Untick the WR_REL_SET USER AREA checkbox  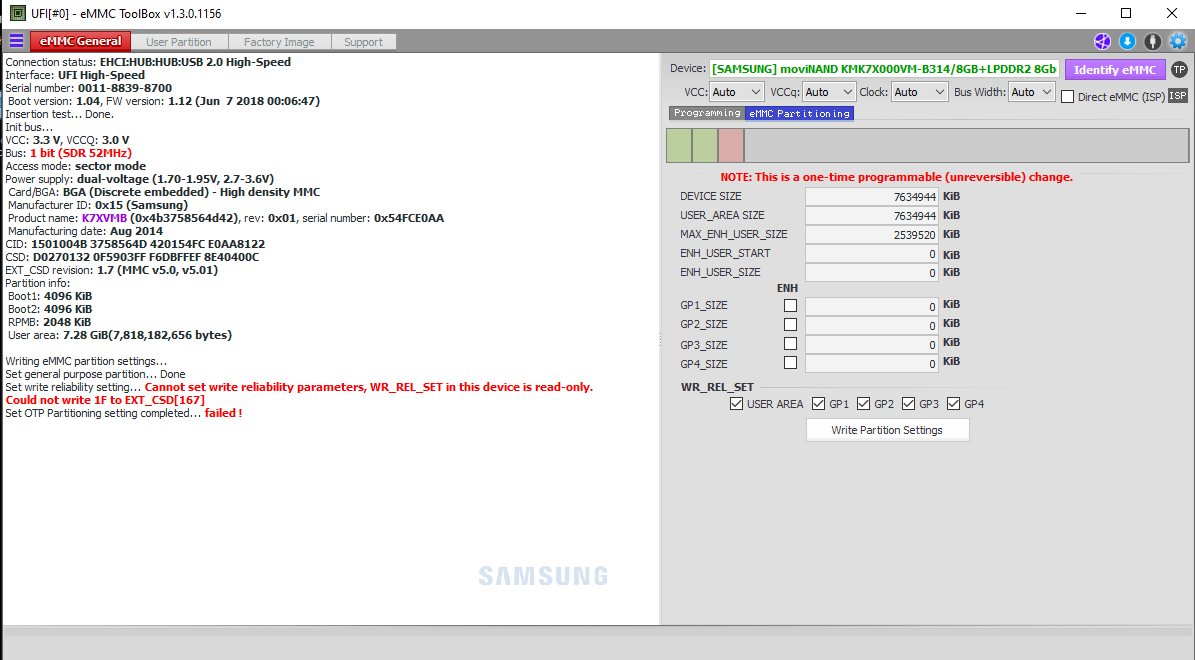coord(736,404)
